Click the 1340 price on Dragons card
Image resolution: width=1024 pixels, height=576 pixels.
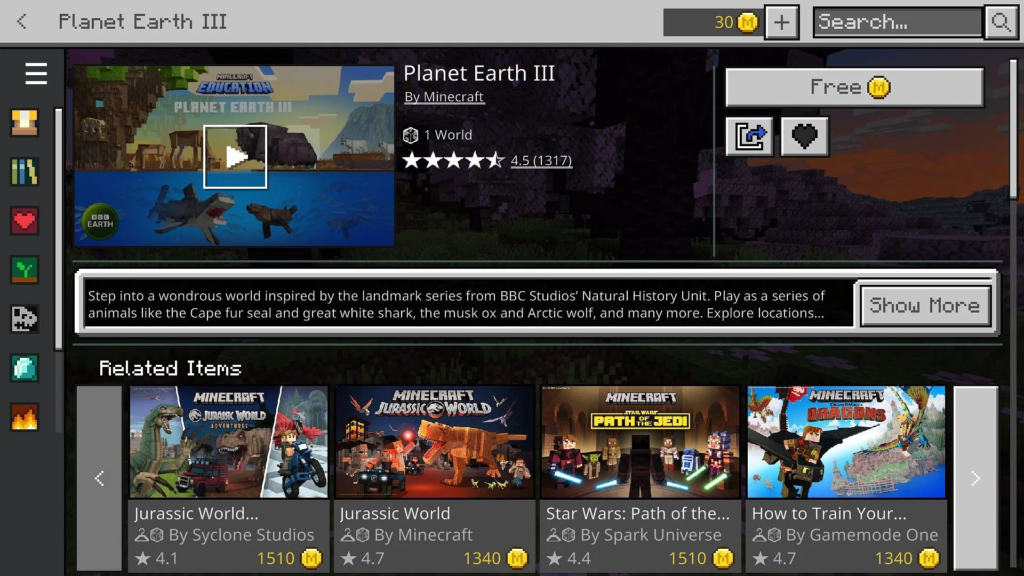pyautogui.click(x=893, y=558)
